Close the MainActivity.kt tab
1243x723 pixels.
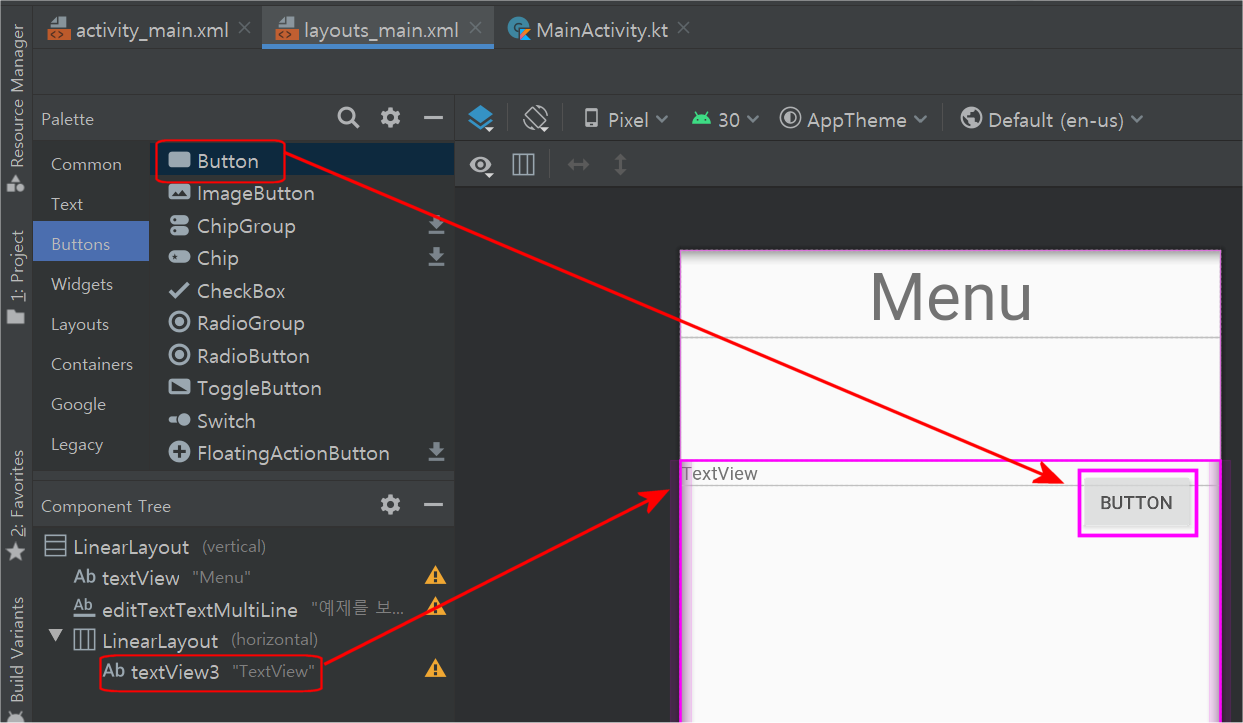[683, 28]
